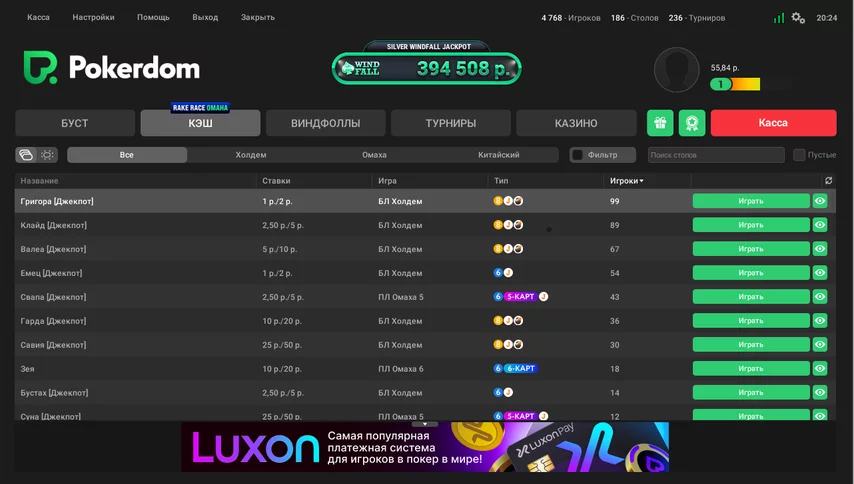854x484 pixels.
Task: Watch the Григора table via eye icon
Action: pyautogui.click(x=820, y=201)
